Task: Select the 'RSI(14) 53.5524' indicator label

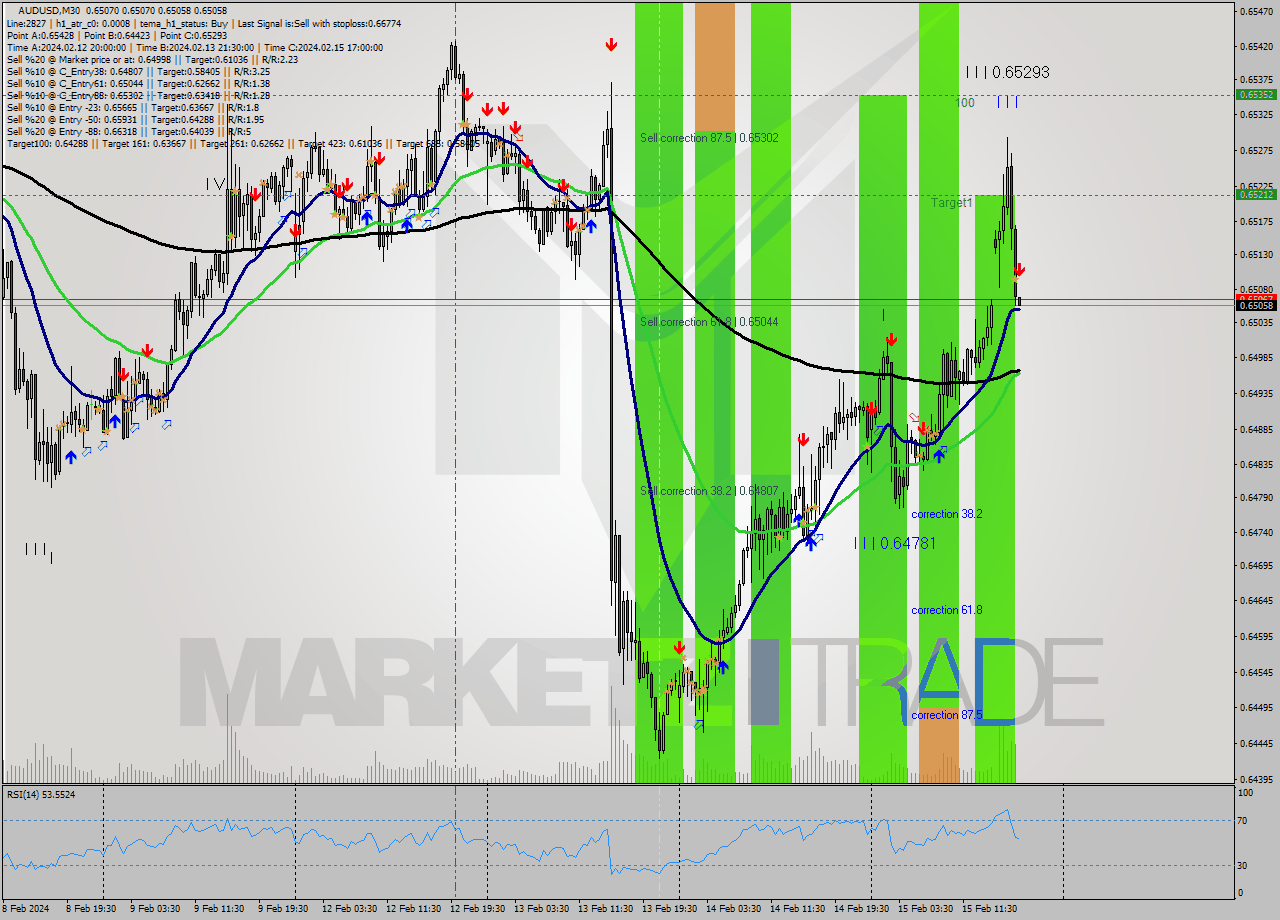Action: [x=41, y=794]
